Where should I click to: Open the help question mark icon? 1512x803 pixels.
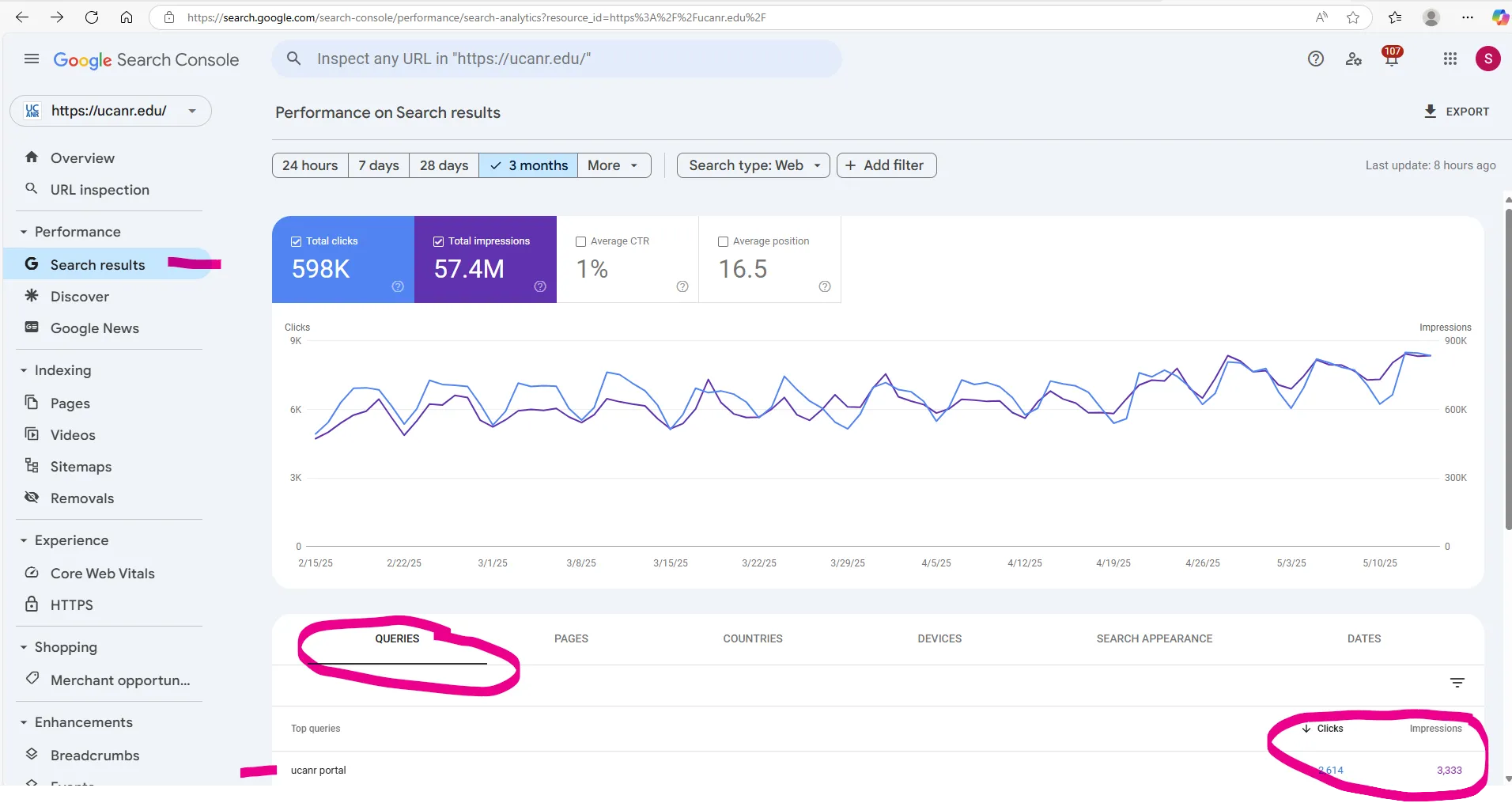click(x=1315, y=59)
